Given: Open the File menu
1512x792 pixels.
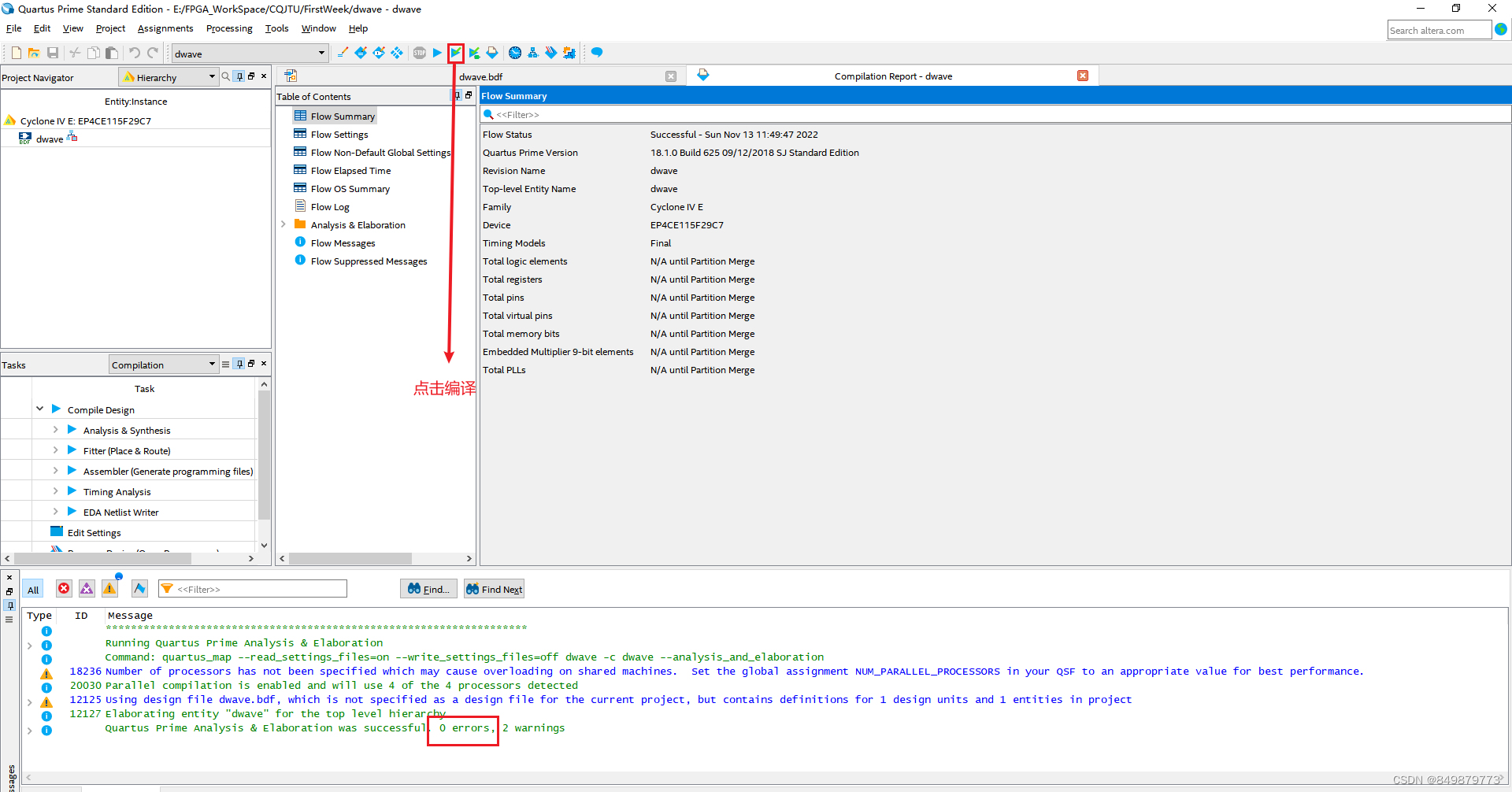Looking at the screenshot, I should (x=14, y=28).
